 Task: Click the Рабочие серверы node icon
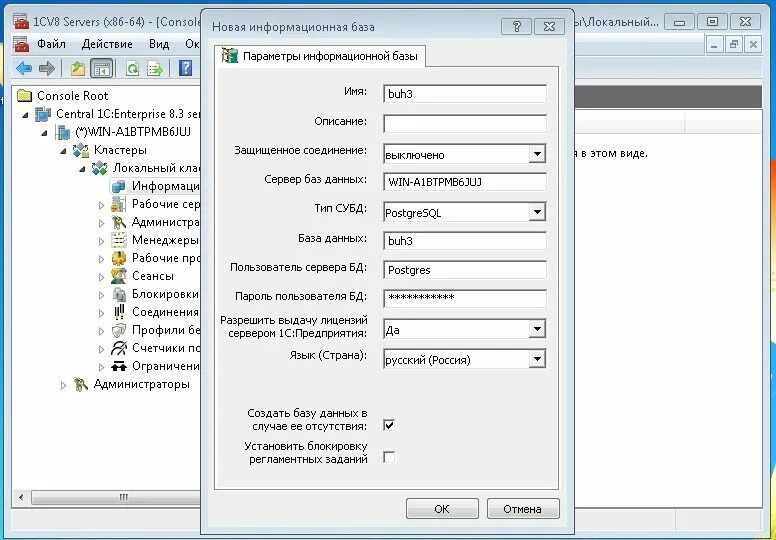click(118, 204)
